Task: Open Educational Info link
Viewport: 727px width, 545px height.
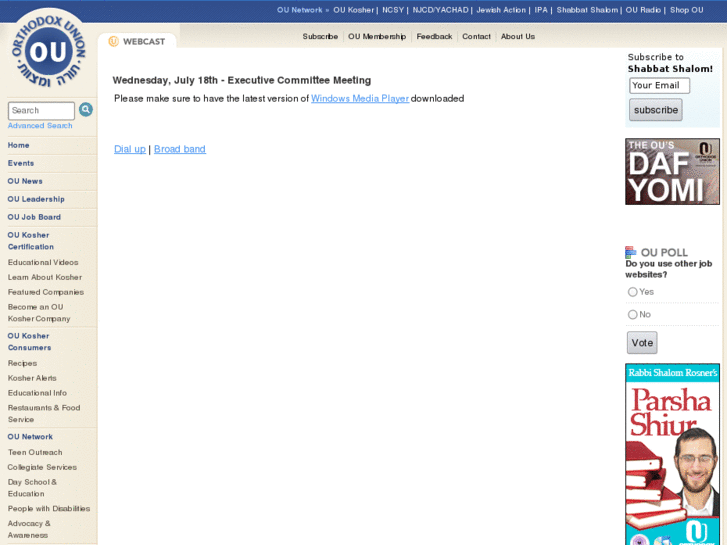Action: click(37, 393)
